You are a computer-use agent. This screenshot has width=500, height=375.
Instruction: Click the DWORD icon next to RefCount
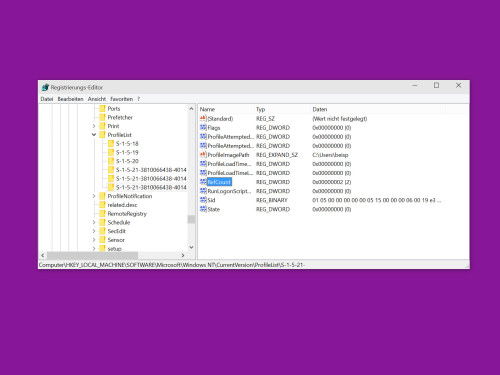point(203,182)
